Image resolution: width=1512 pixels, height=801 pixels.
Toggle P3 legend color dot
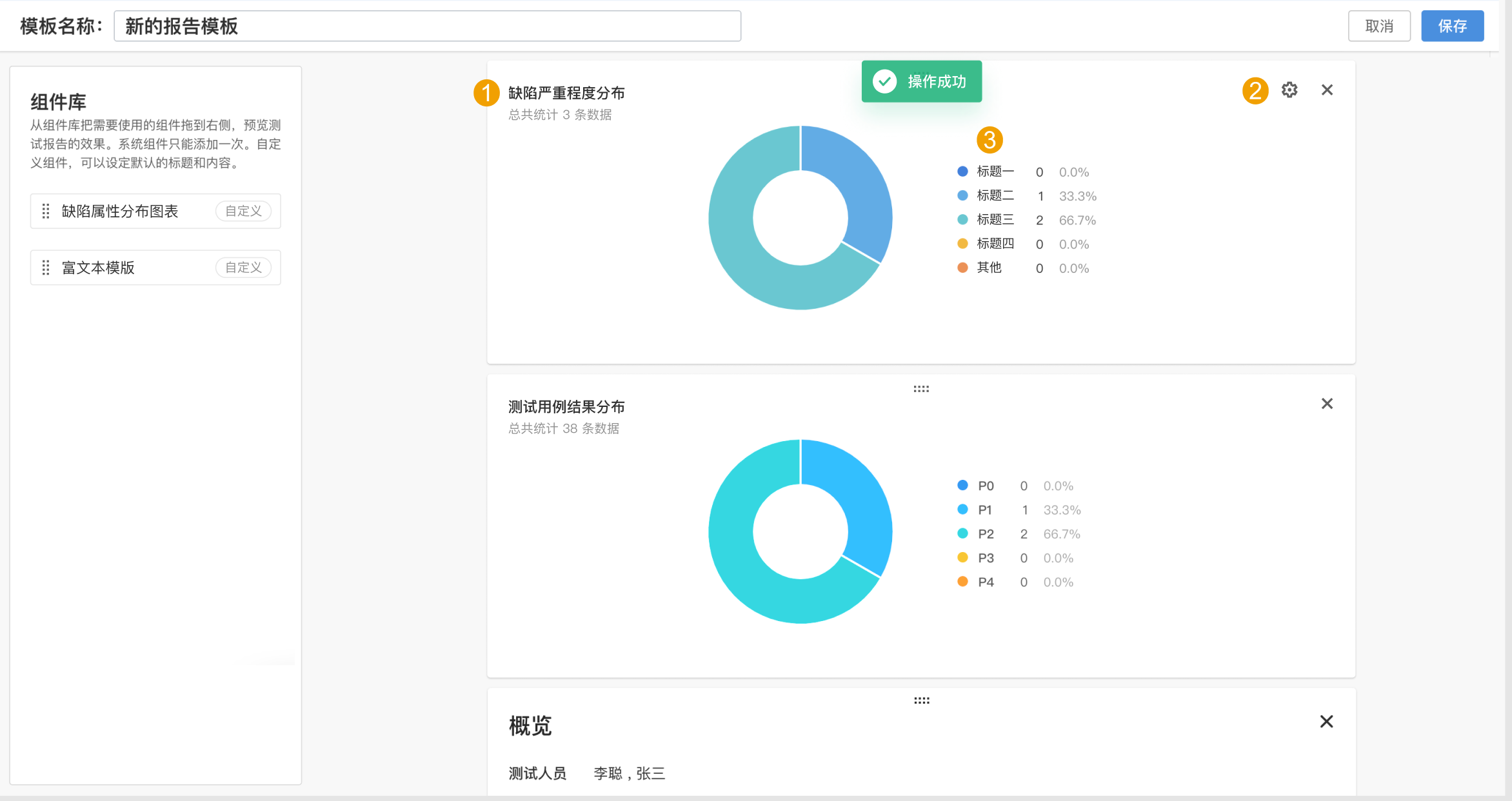(962, 557)
